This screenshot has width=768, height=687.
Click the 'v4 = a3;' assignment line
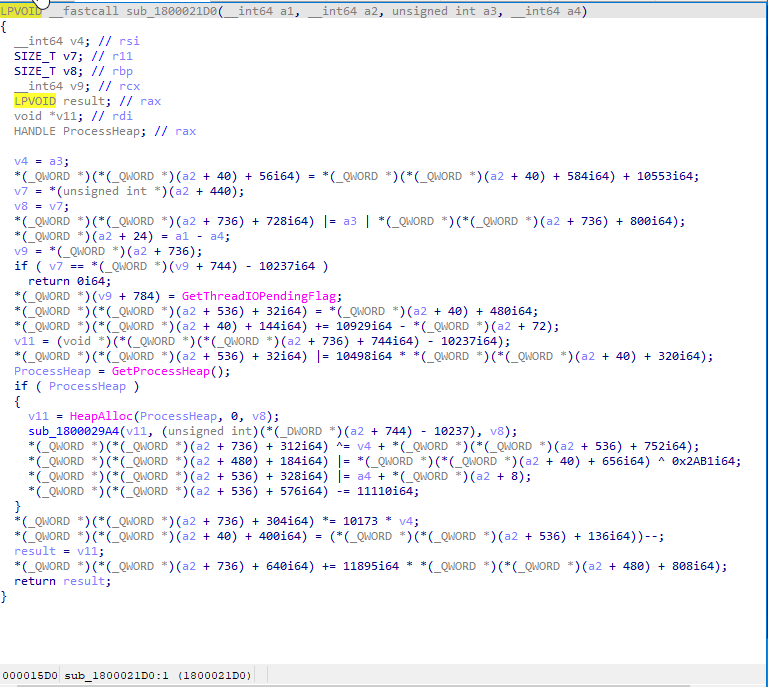coord(42,161)
